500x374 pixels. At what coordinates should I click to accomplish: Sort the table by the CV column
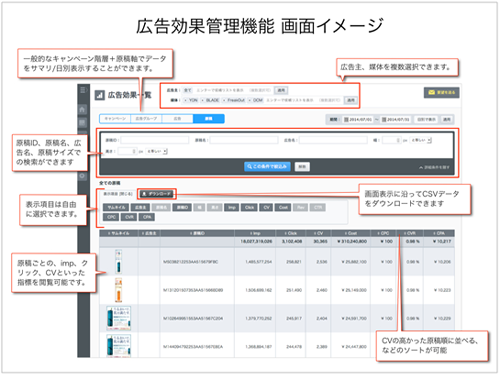point(318,233)
